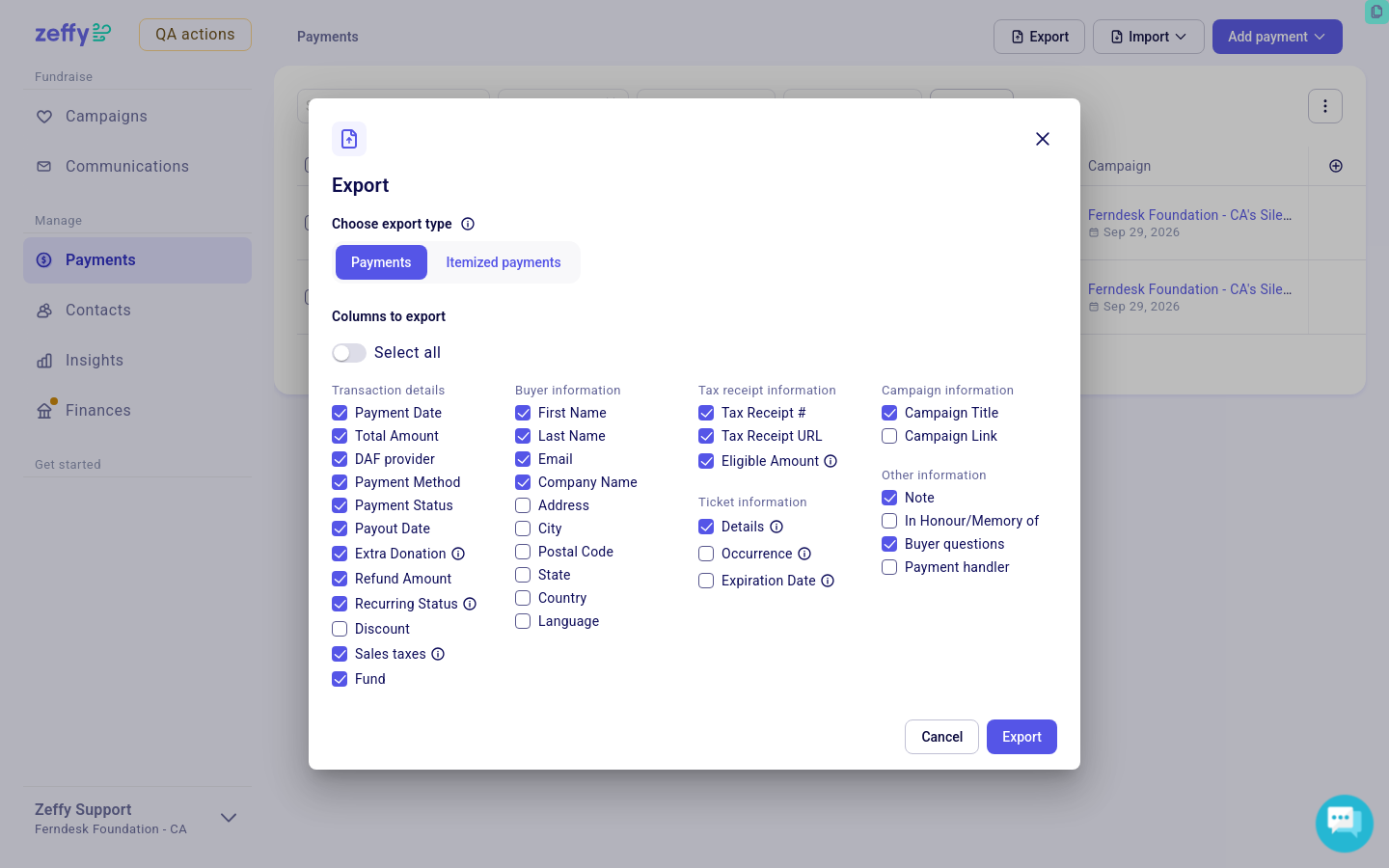This screenshot has width=1389, height=868.
Task: Open Campaigns in the sidebar
Action: pyautogui.click(x=137, y=117)
